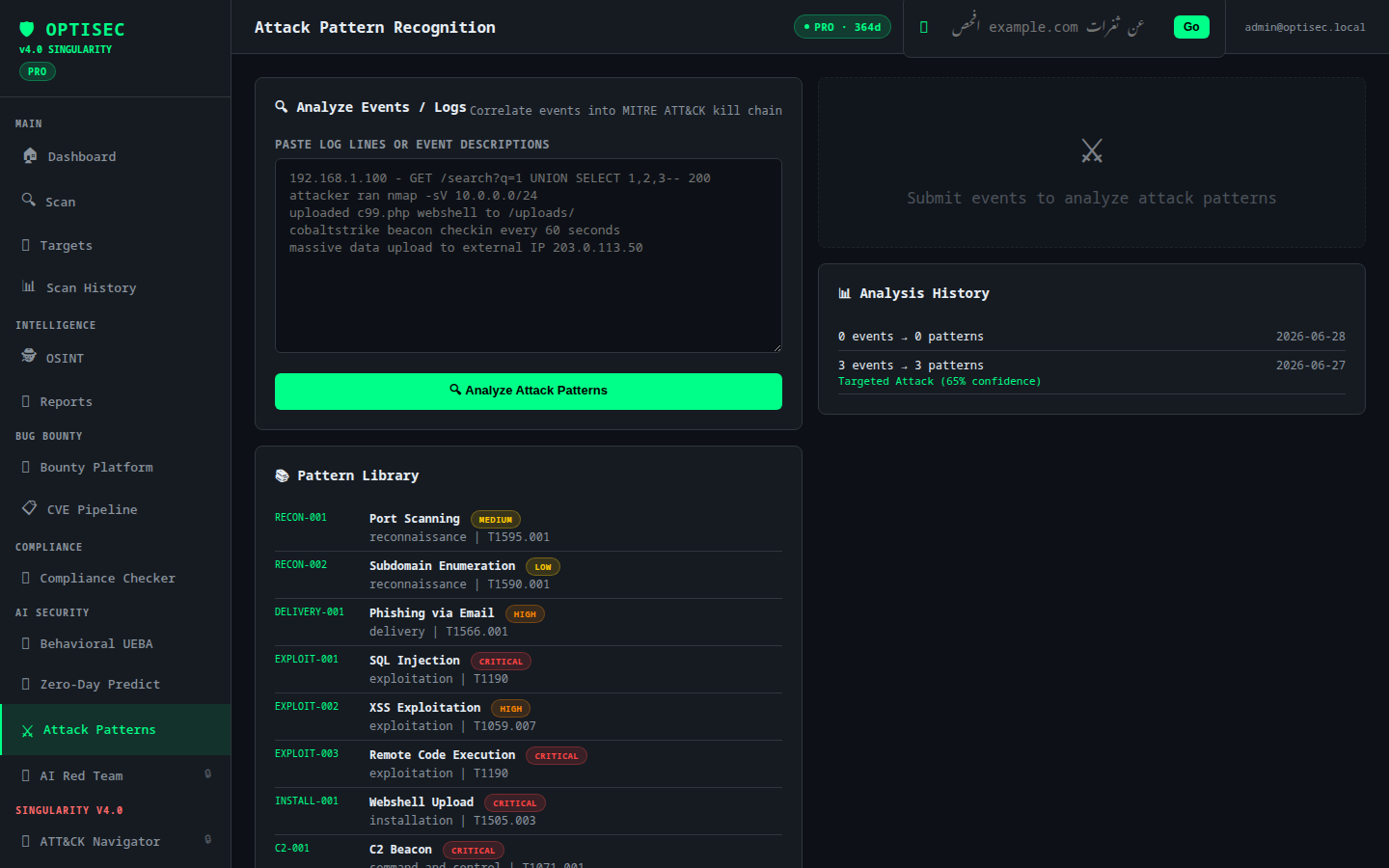
Task: Open AI Red Team page
Action: pyautogui.click(x=116, y=775)
